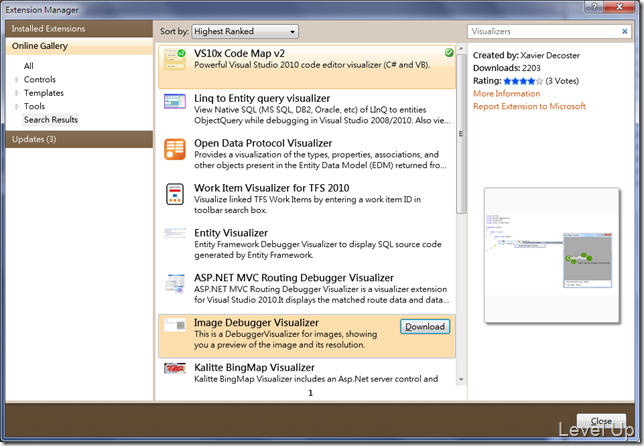Select Linq to Entity query visualizer title
644x446 pixels.
coord(262,98)
